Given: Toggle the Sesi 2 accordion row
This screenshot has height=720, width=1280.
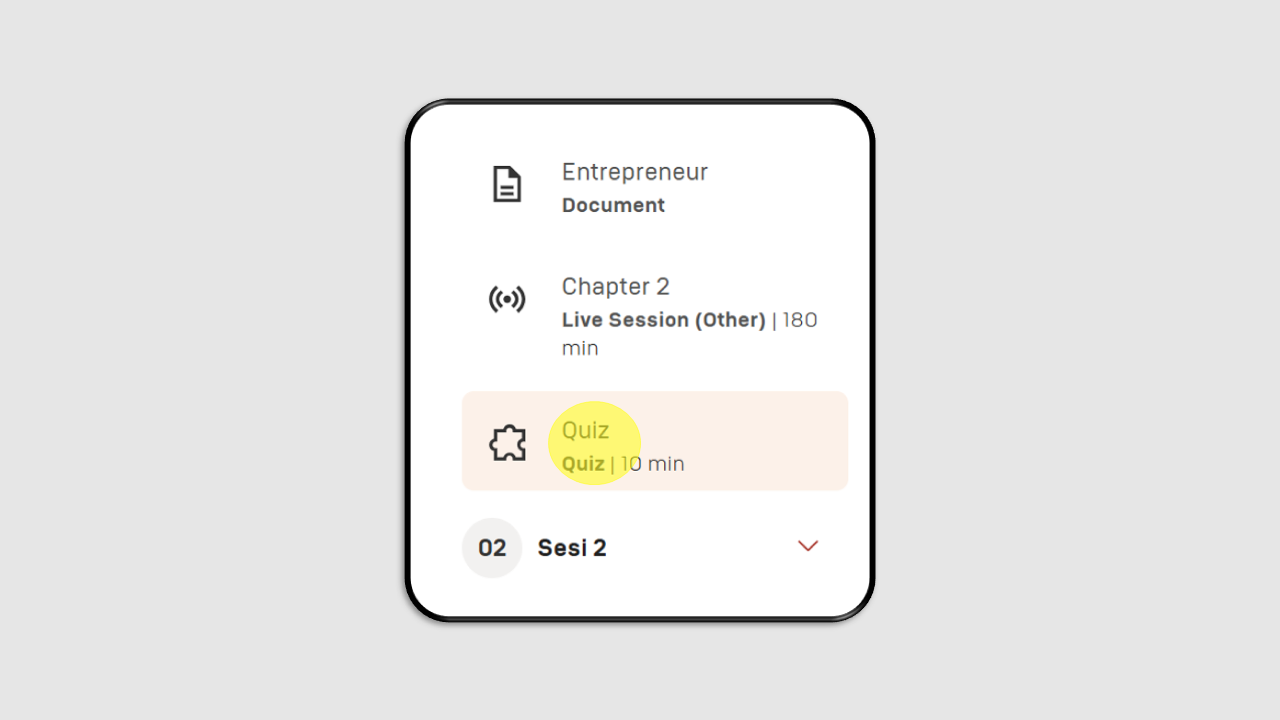Looking at the screenshot, I should click(x=655, y=548).
